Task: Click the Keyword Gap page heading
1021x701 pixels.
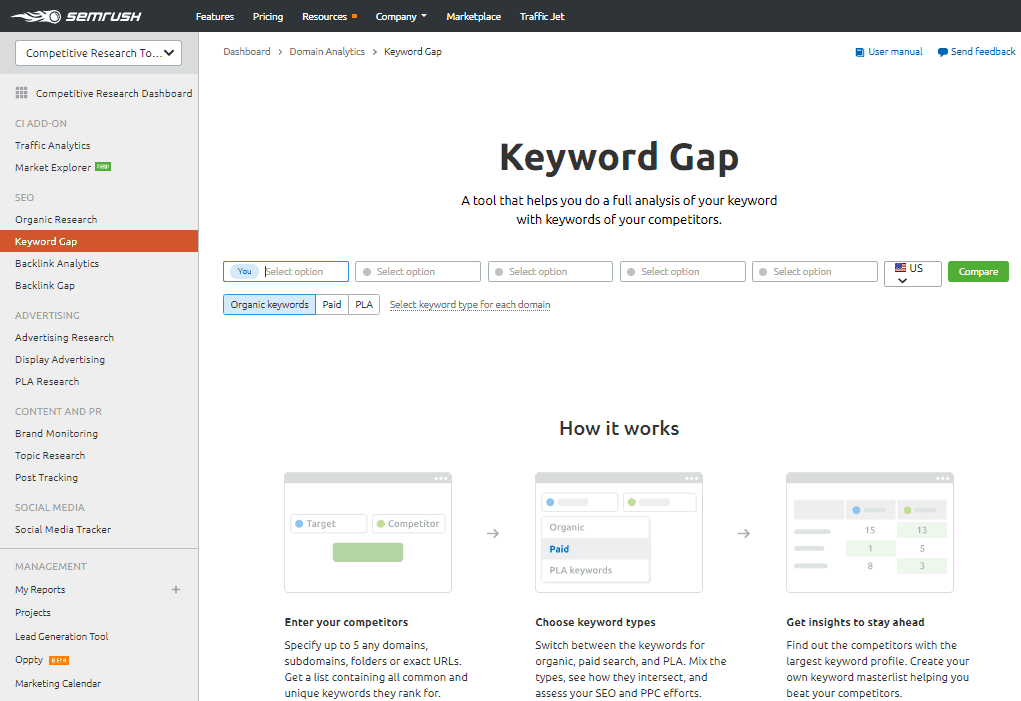Action: point(619,157)
